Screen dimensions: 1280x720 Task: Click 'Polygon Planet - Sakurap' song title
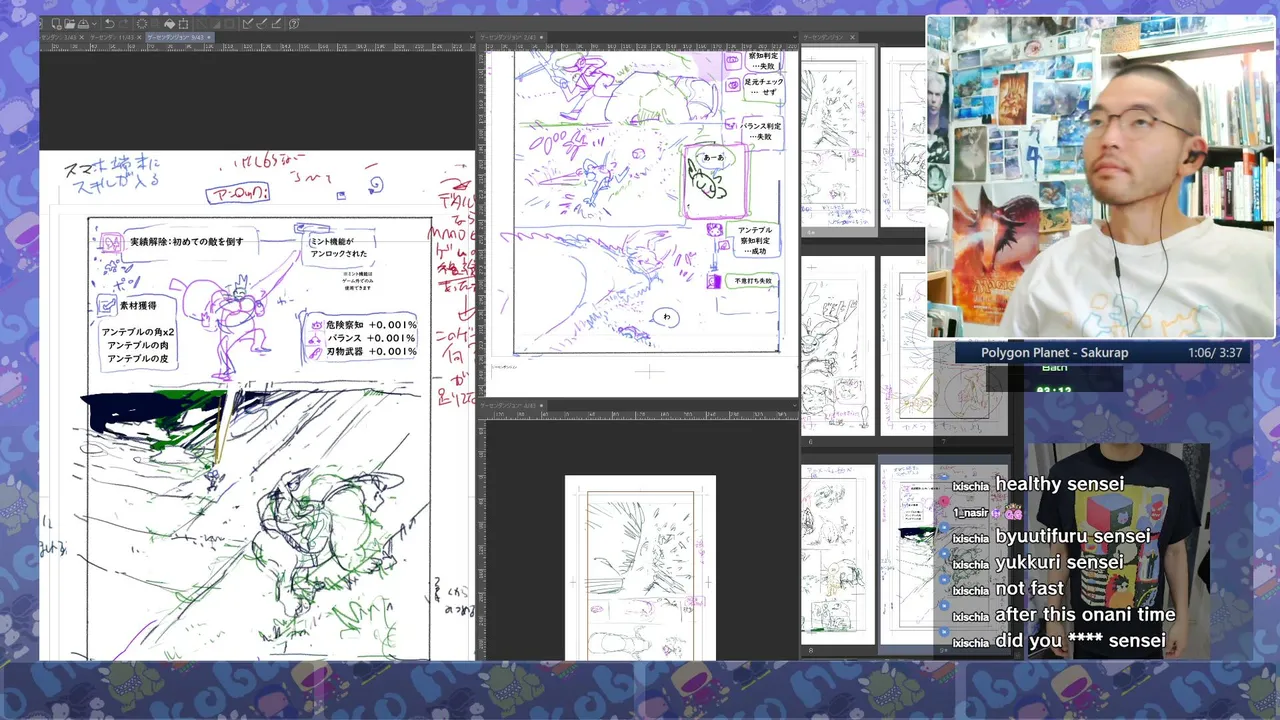pos(1055,353)
